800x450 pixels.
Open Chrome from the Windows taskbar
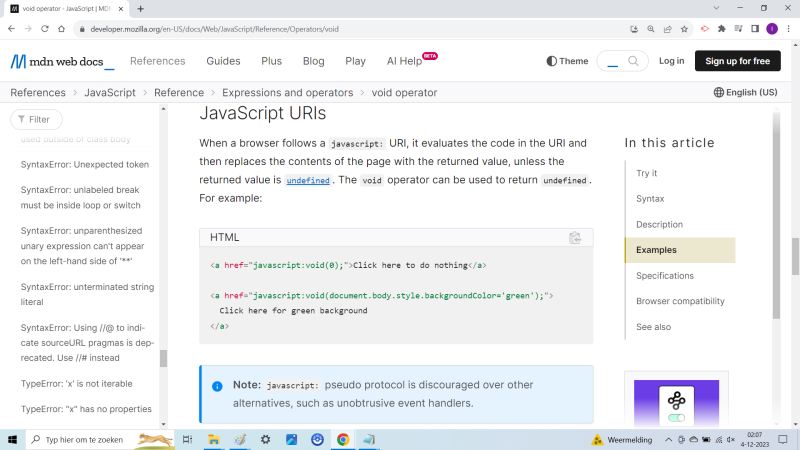click(x=343, y=439)
